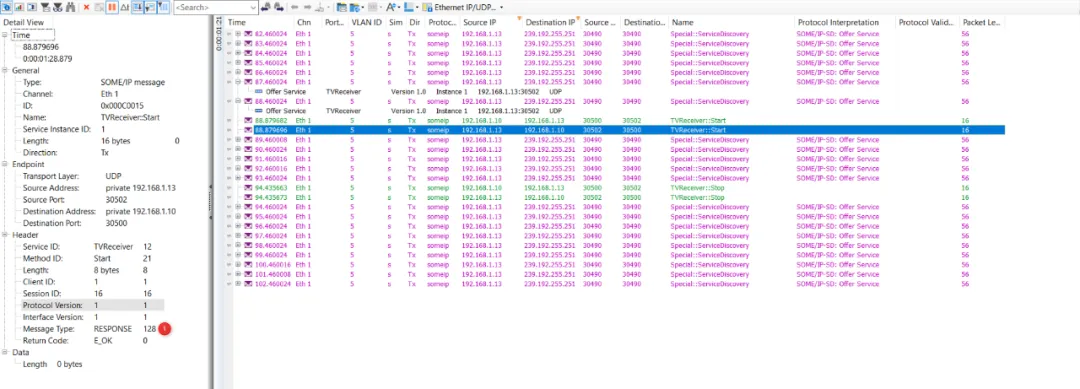Open the statistics chart view icon
This screenshot has height=389, width=1080.
(x=19, y=7)
